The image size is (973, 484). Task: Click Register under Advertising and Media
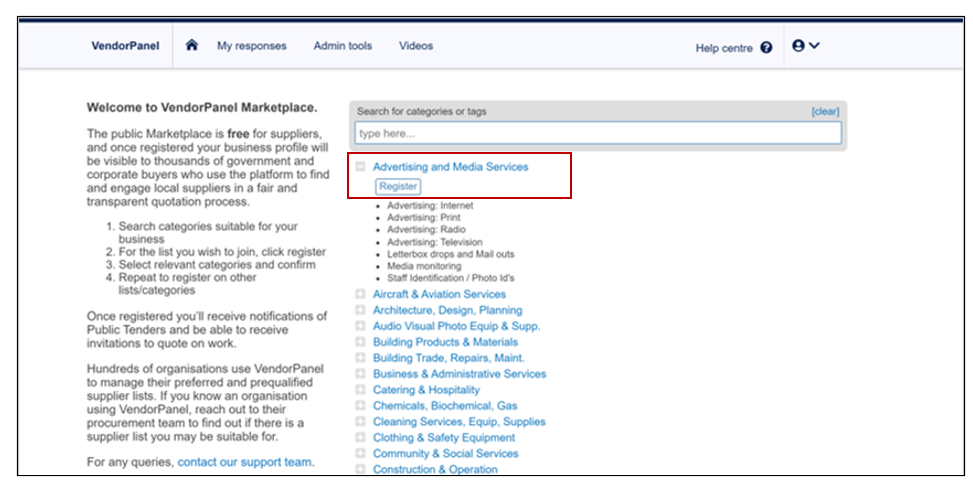(398, 186)
